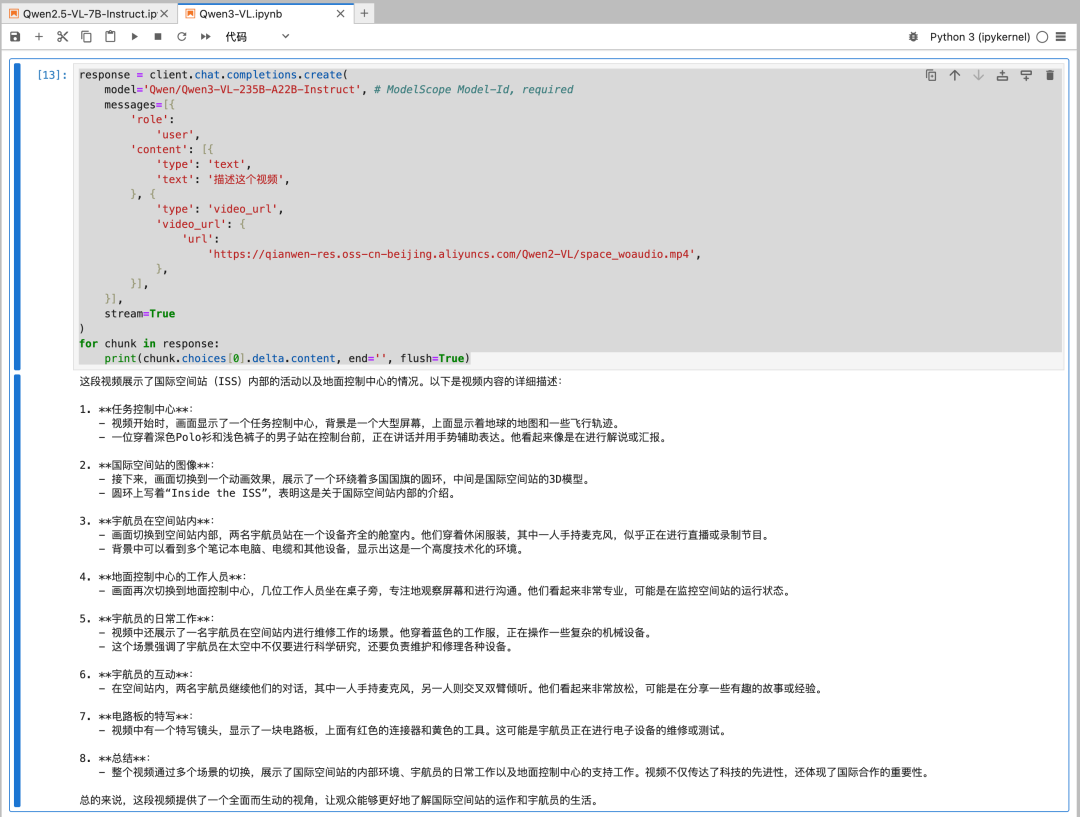Viewport: 1080px width, 817px height.
Task: Click the ModelScope Model-Id comment
Action: [474, 90]
